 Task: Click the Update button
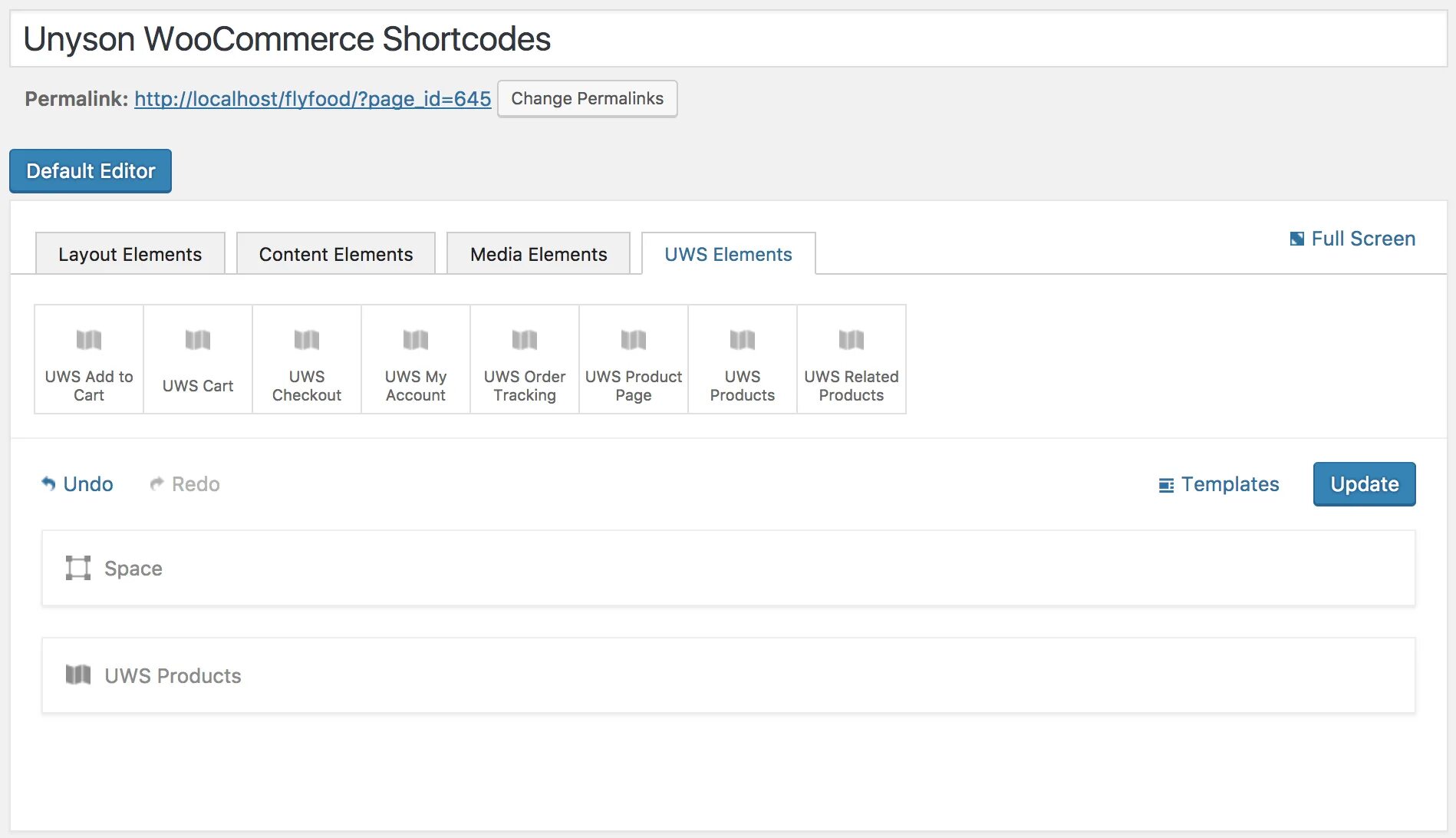[x=1365, y=484]
